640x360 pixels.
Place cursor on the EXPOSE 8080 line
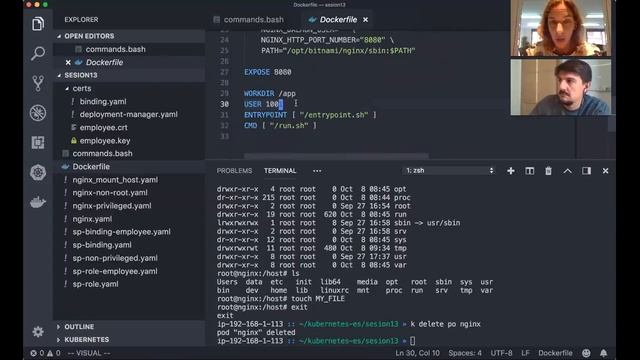(268, 72)
